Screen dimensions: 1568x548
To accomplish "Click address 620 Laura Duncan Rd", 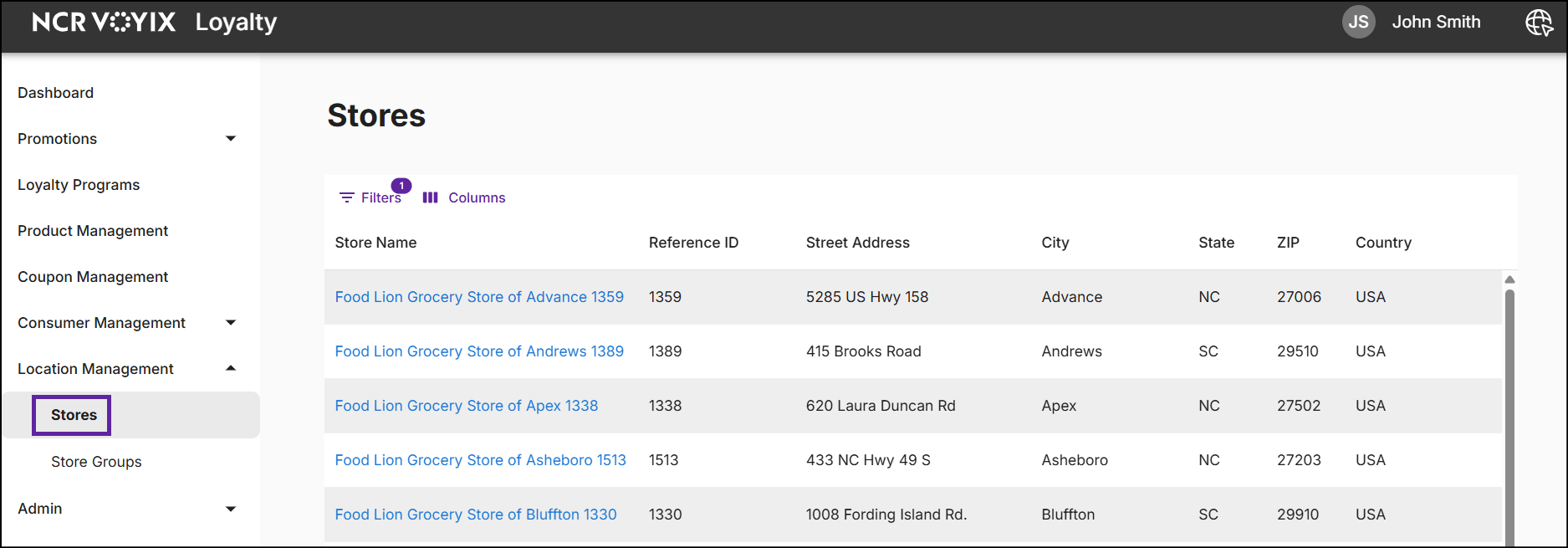I will pyautogui.click(x=881, y=406).
